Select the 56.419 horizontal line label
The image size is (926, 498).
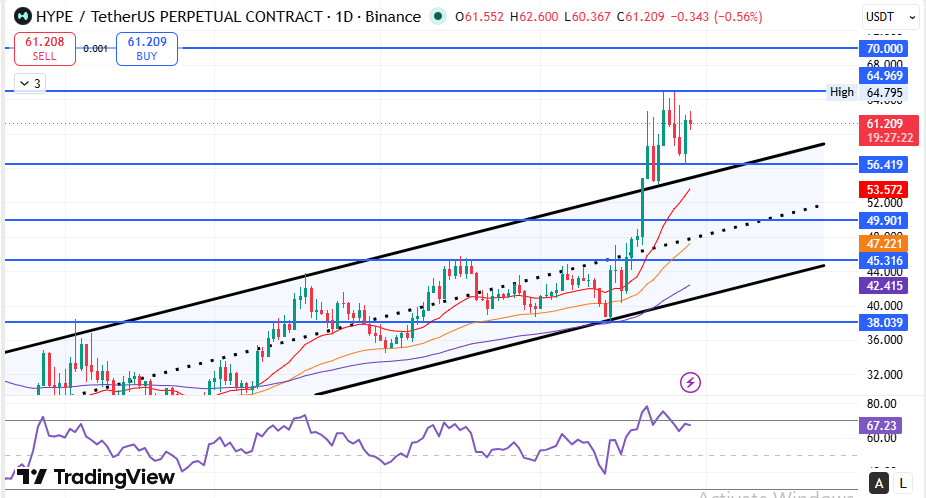[x=884, y=164]
